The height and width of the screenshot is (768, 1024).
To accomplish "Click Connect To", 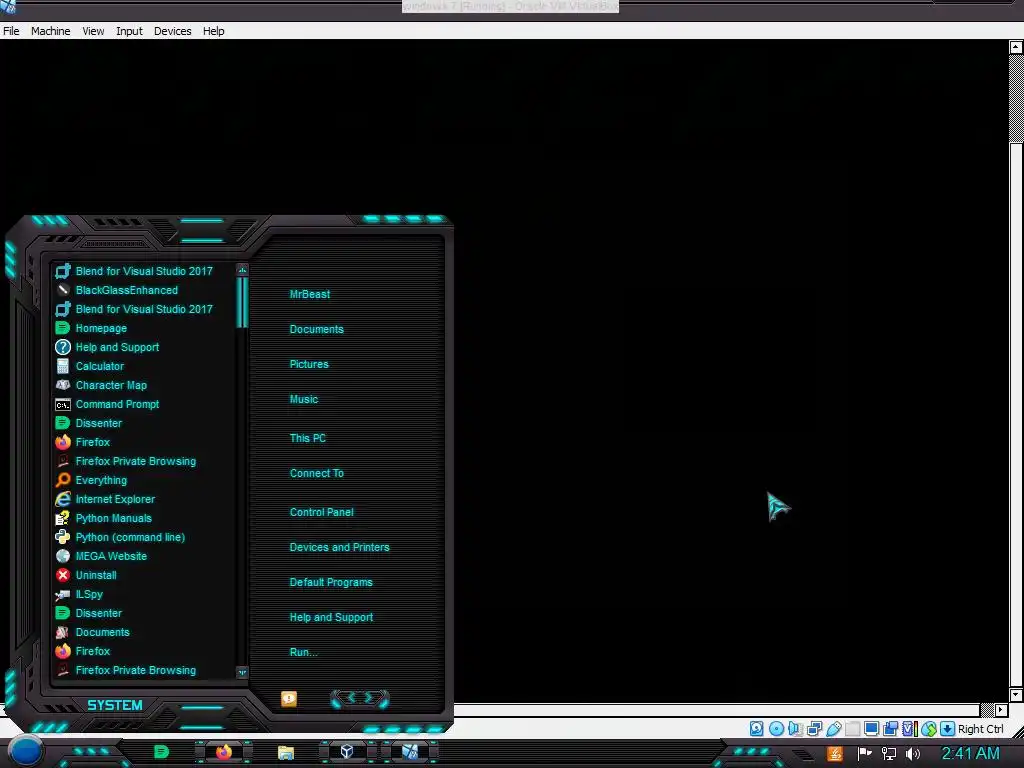I will (x=317, y=473).
